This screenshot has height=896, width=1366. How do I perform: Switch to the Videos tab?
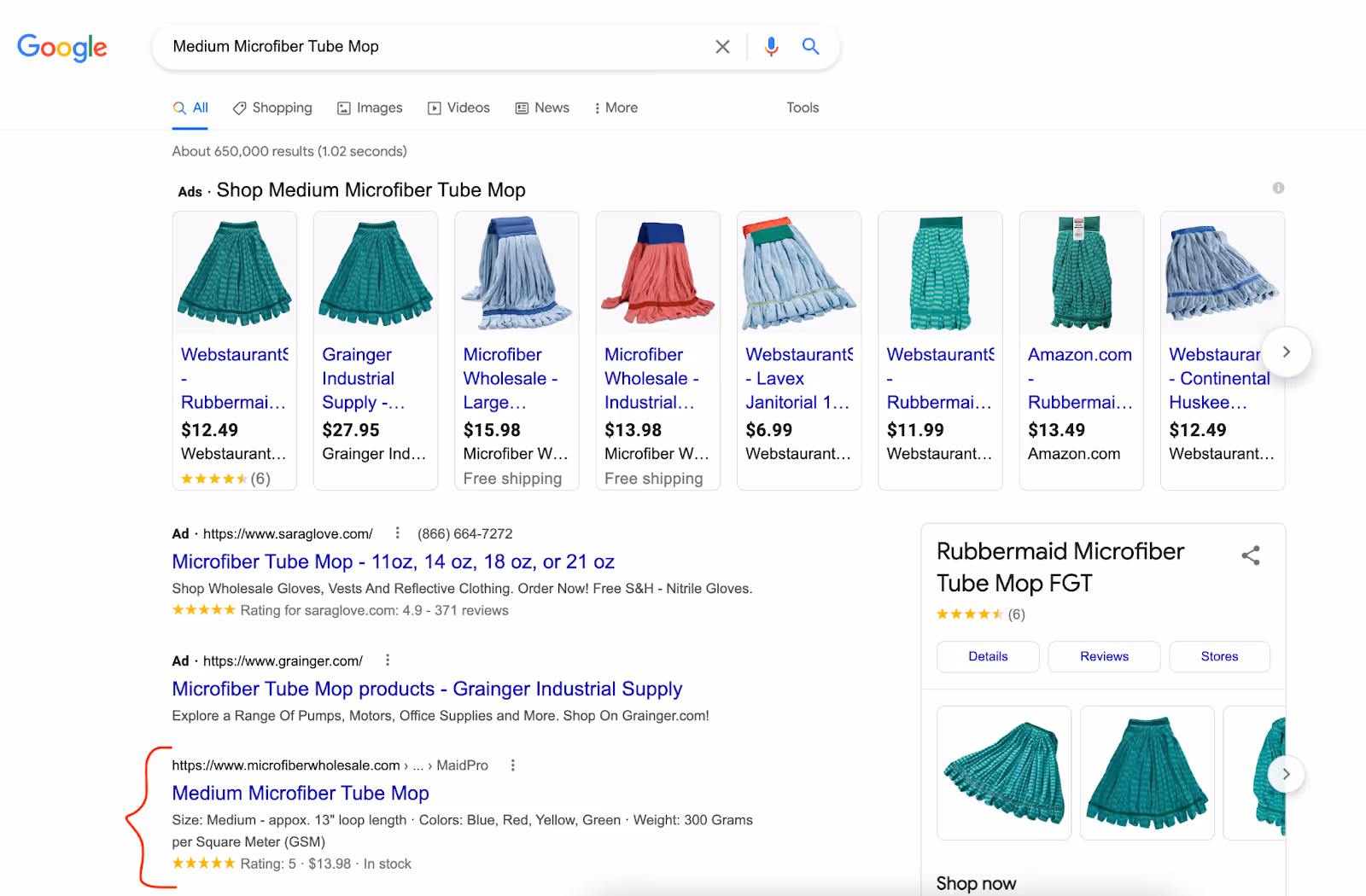click(x=458, y=108)
